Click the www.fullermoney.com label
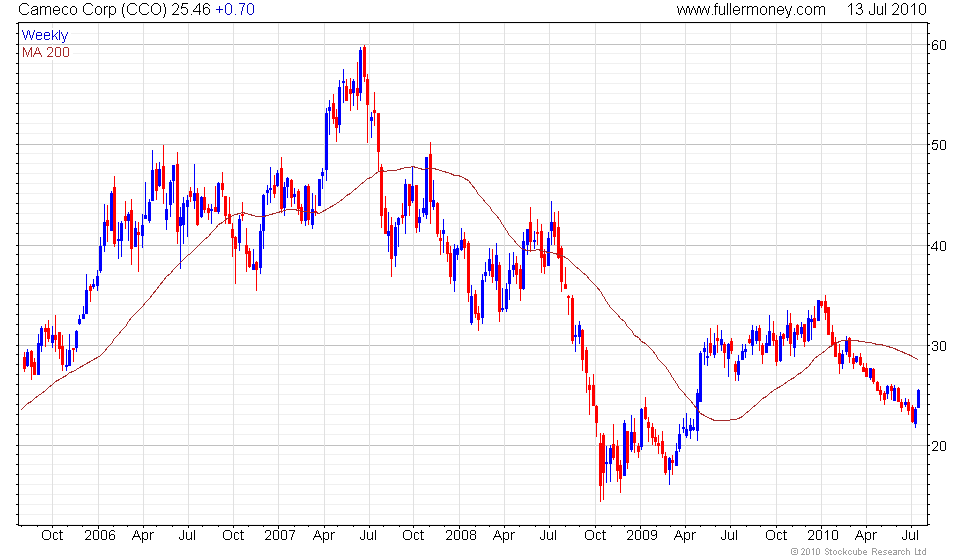This screenshot has height=560, width=980. [751, 9]
